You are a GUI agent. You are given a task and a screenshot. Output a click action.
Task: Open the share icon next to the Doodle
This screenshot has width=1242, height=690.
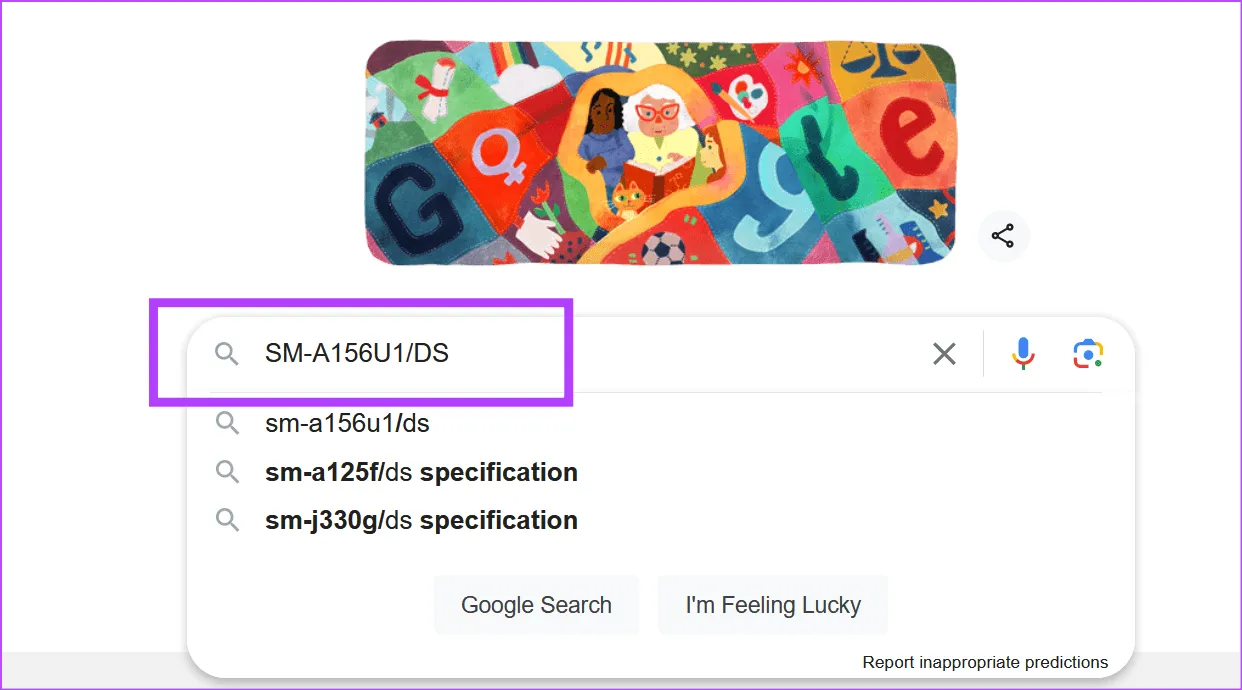tap(1003, 236)
